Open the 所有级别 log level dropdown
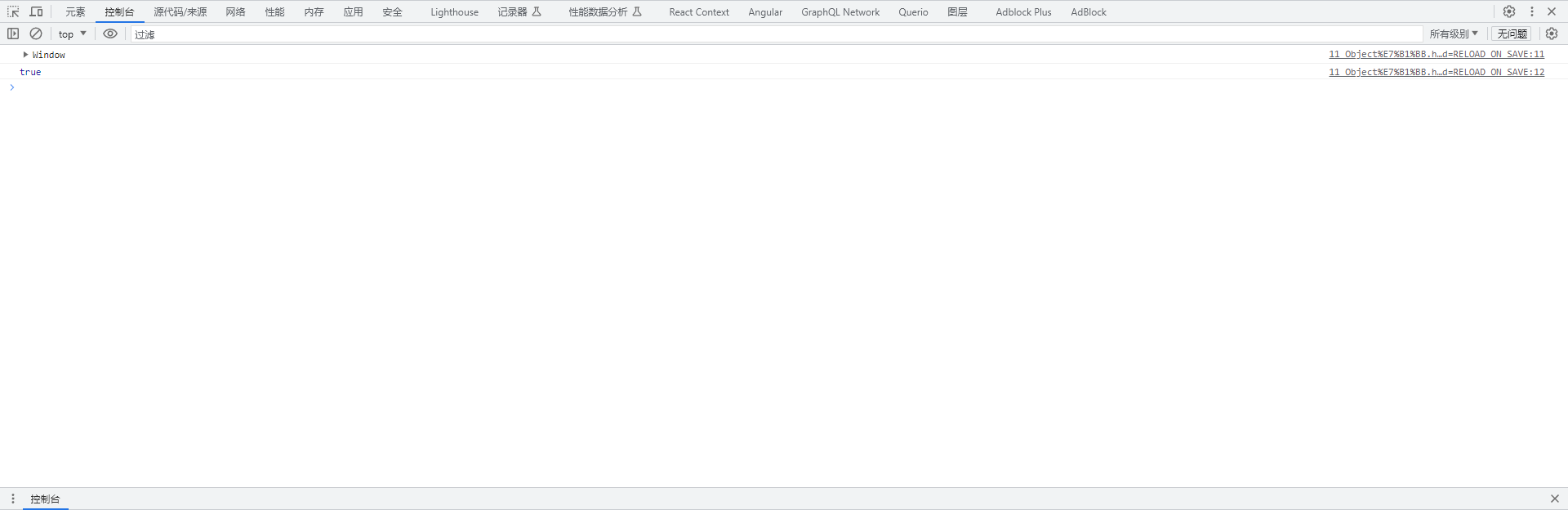The width and height of the screenshot is (1568, 510). [1454, 34]
